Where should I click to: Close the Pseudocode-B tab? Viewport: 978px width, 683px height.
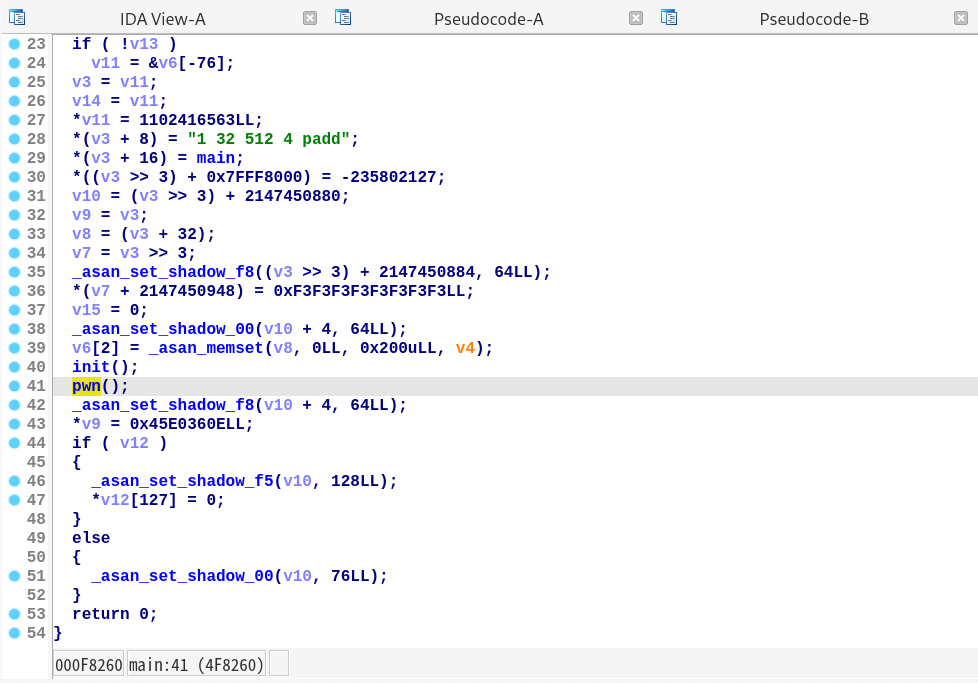[x=961, y=18]
